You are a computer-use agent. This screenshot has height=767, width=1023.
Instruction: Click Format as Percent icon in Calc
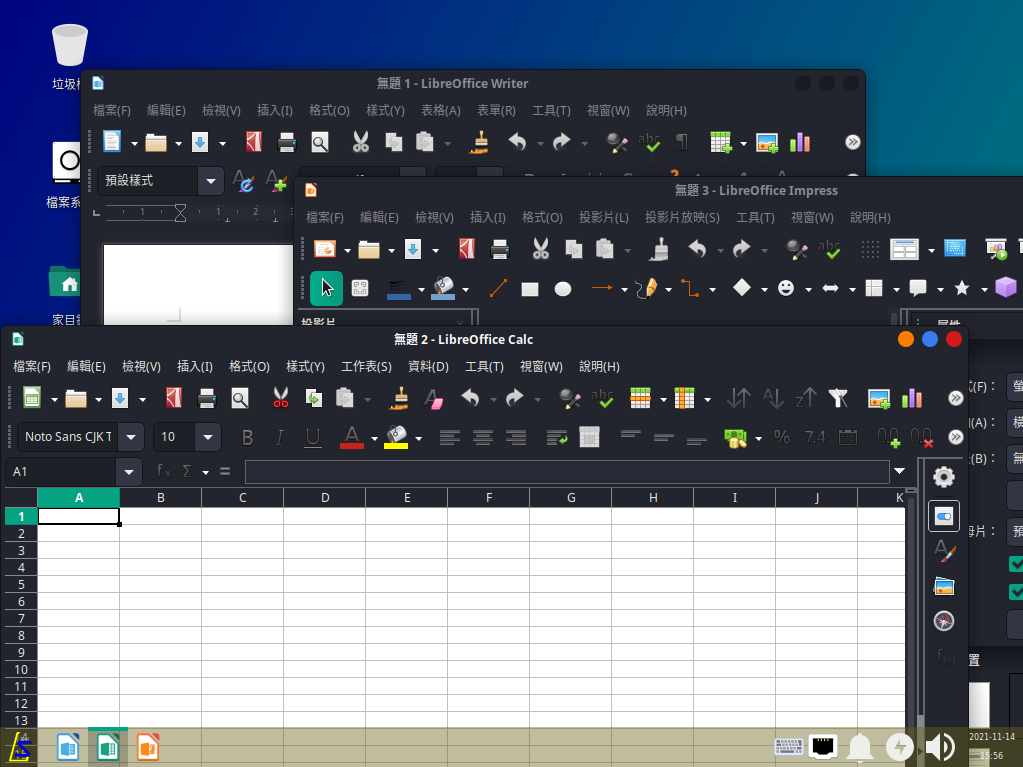pos(782,437)
